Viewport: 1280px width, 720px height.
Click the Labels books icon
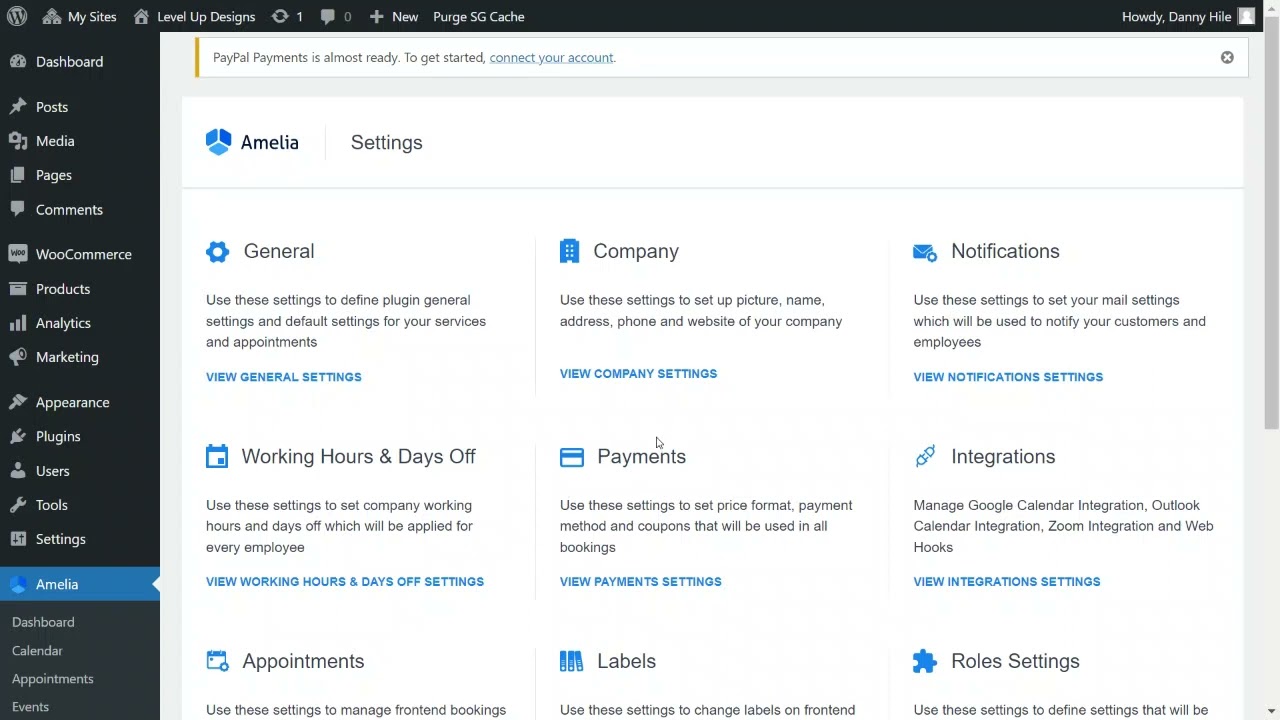pyautogui.click(x=571, y=661)
